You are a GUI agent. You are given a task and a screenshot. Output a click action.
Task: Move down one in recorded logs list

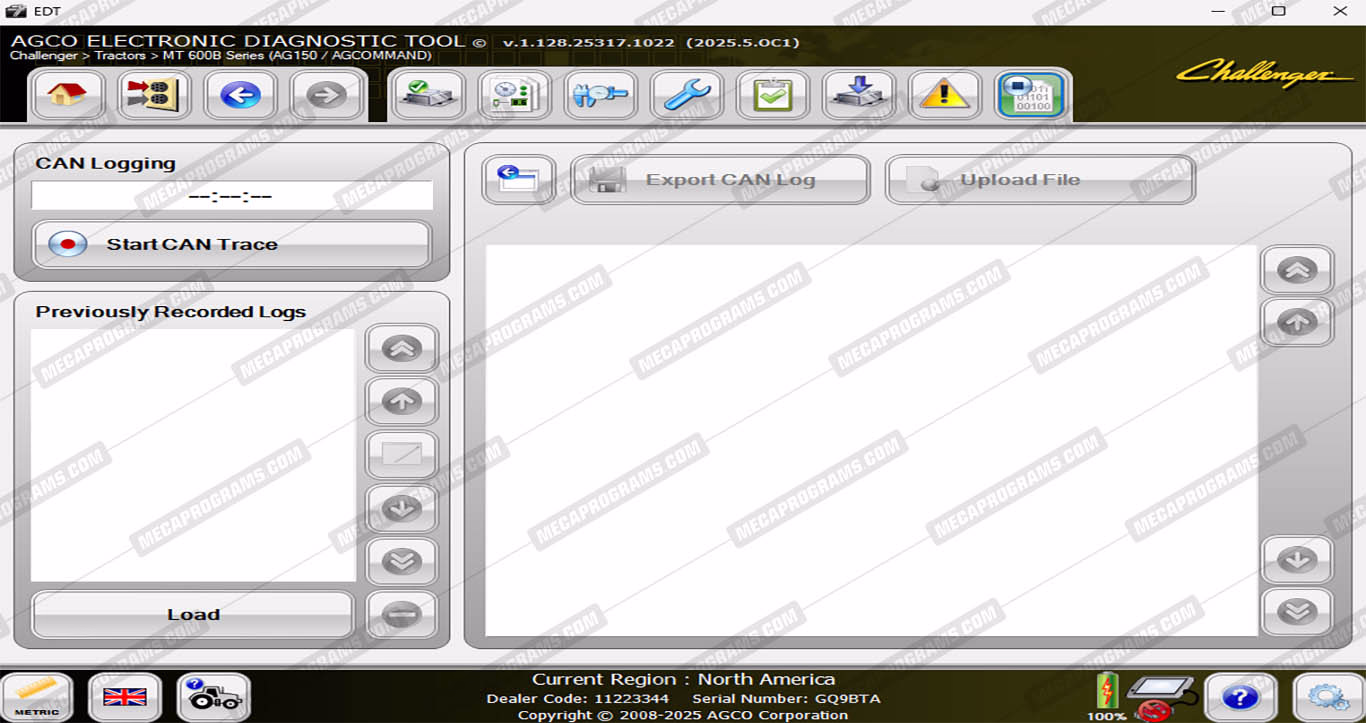pyautogui.click(x=402, y=508)
